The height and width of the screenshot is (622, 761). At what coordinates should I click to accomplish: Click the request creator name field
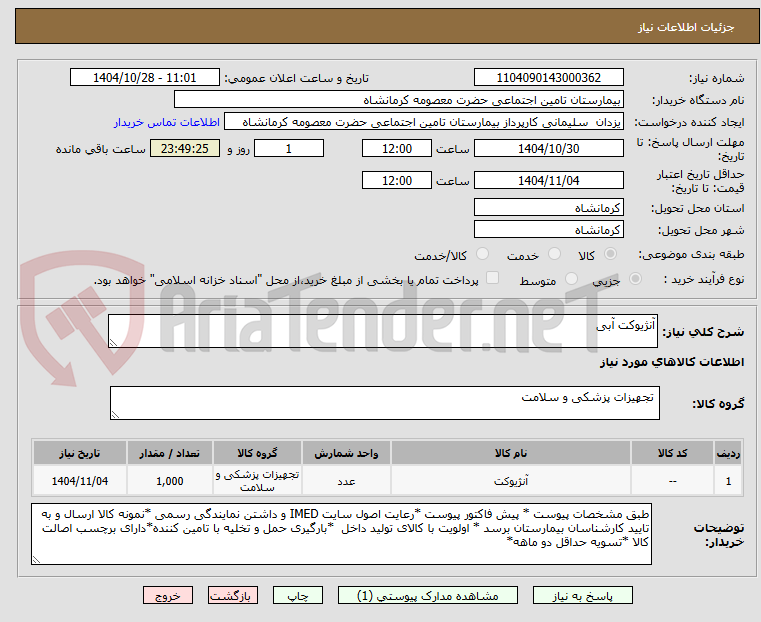pyautogui.click(x=424, y=122)
